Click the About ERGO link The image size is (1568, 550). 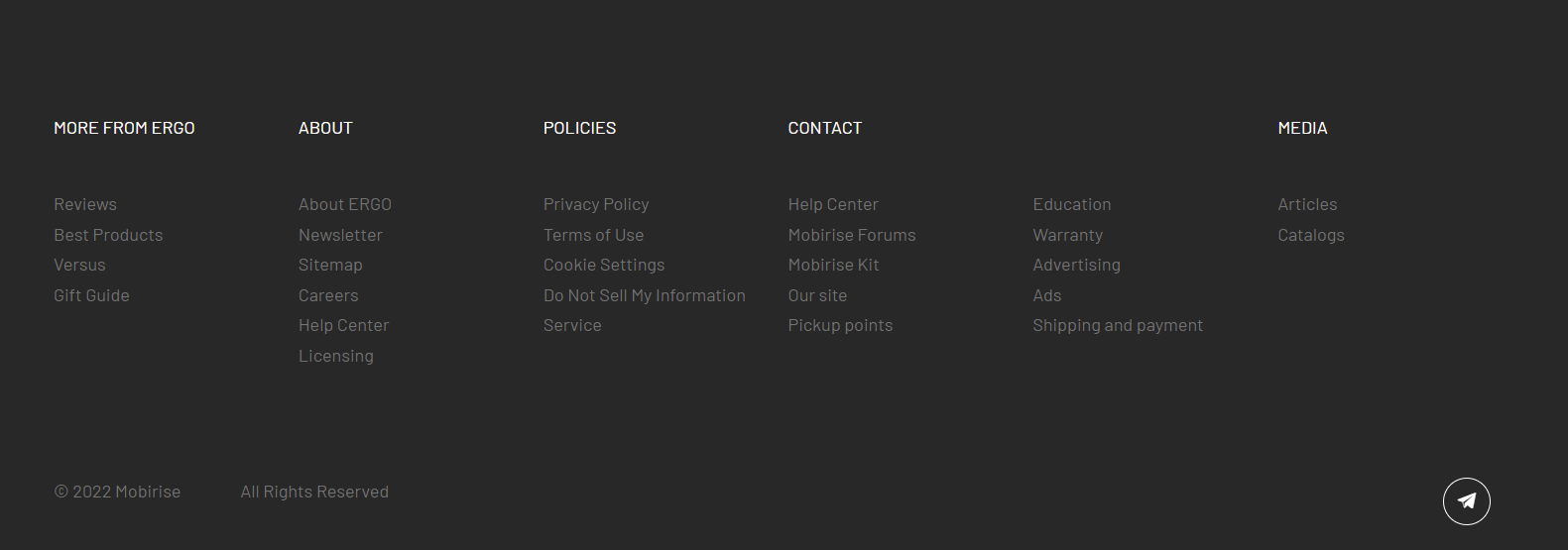[x=345, y=204]
